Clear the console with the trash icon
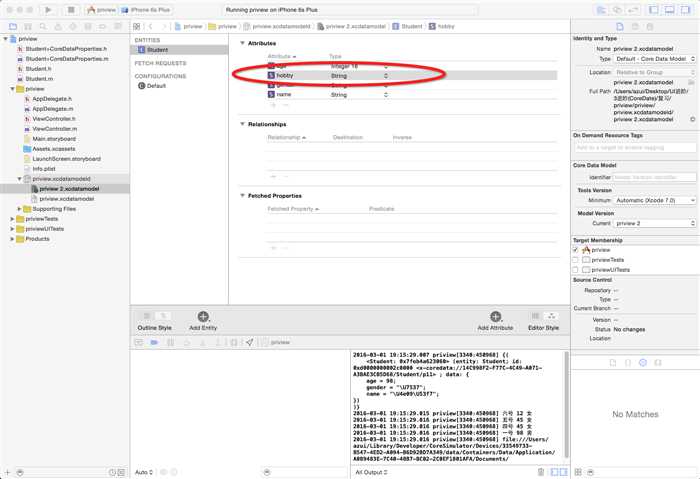The height and width of the screenshot is (479, 700). tap(541, 472)
